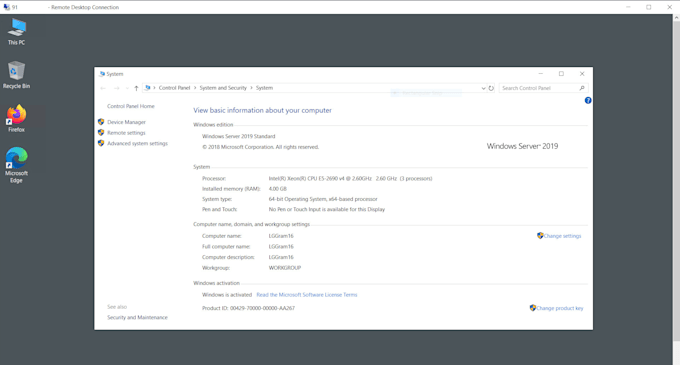The height and width of the screenshot is (365, 680).
Task: Open Advanced system settings link
Action: pos(137,143)
